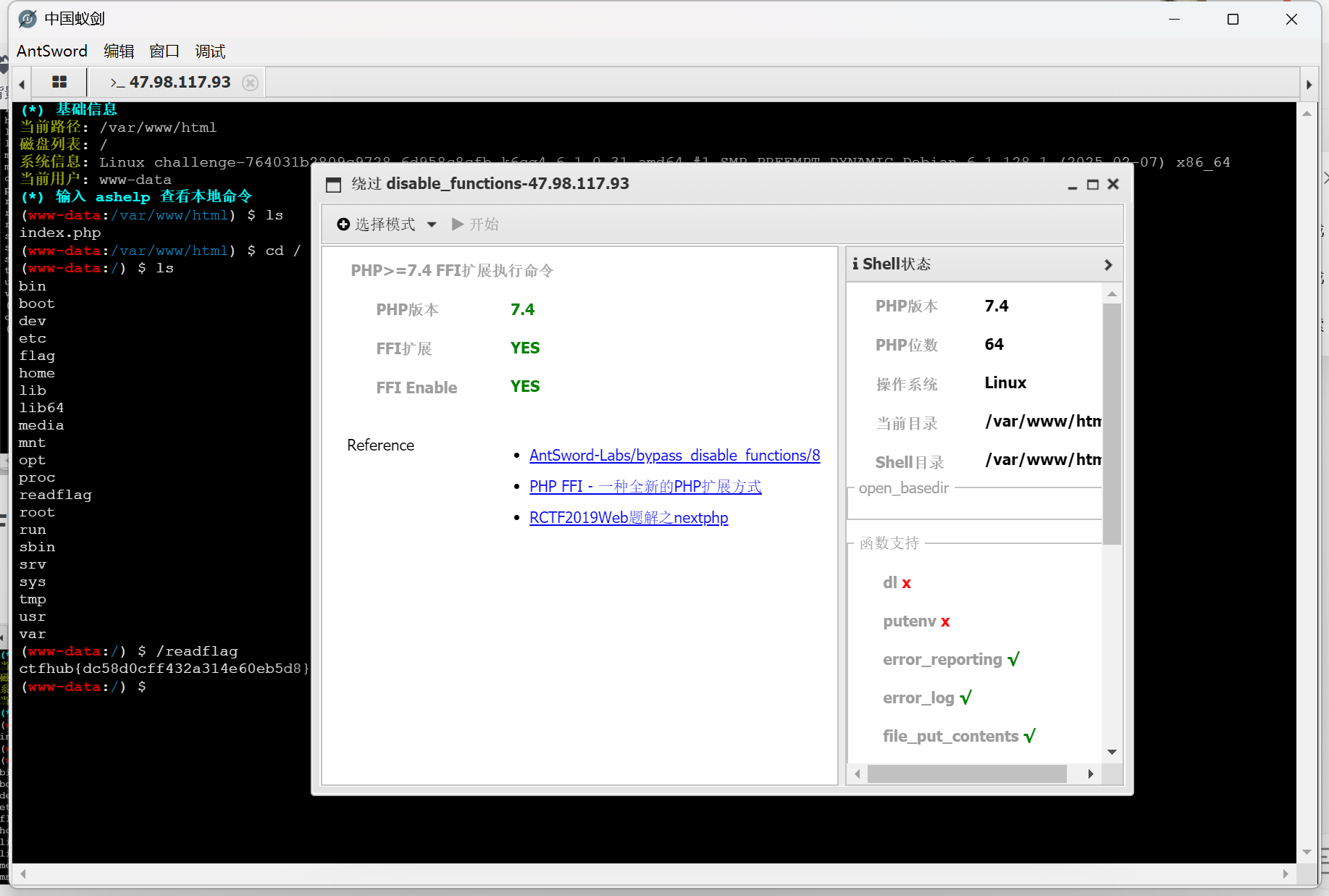1329x896 pixels.
Task: Click the 'flag' directory listing entry
Action: (x=37, y=356)
